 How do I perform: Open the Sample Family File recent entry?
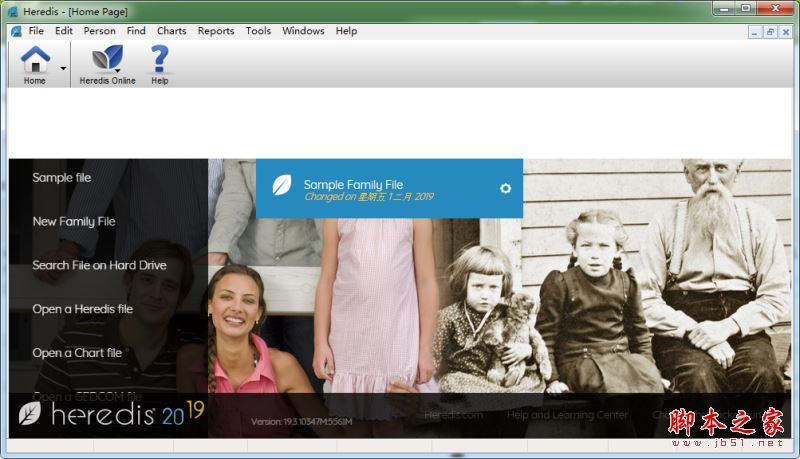[389, 189]
